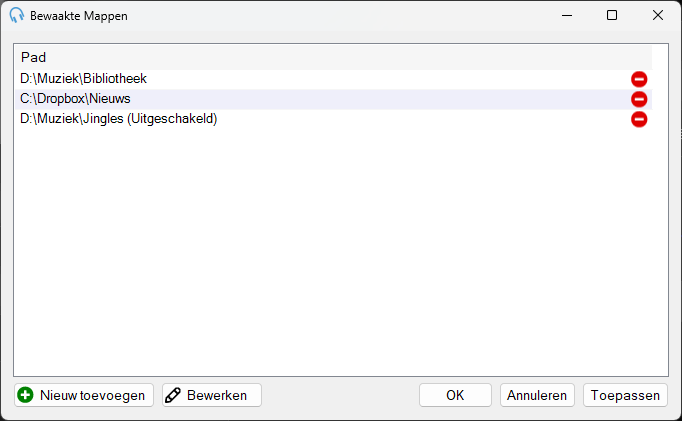Select the D:\Muziek\Bibliotheek row
The height and width of the screenshot is (421, 682).
click(x=334, y=79)
